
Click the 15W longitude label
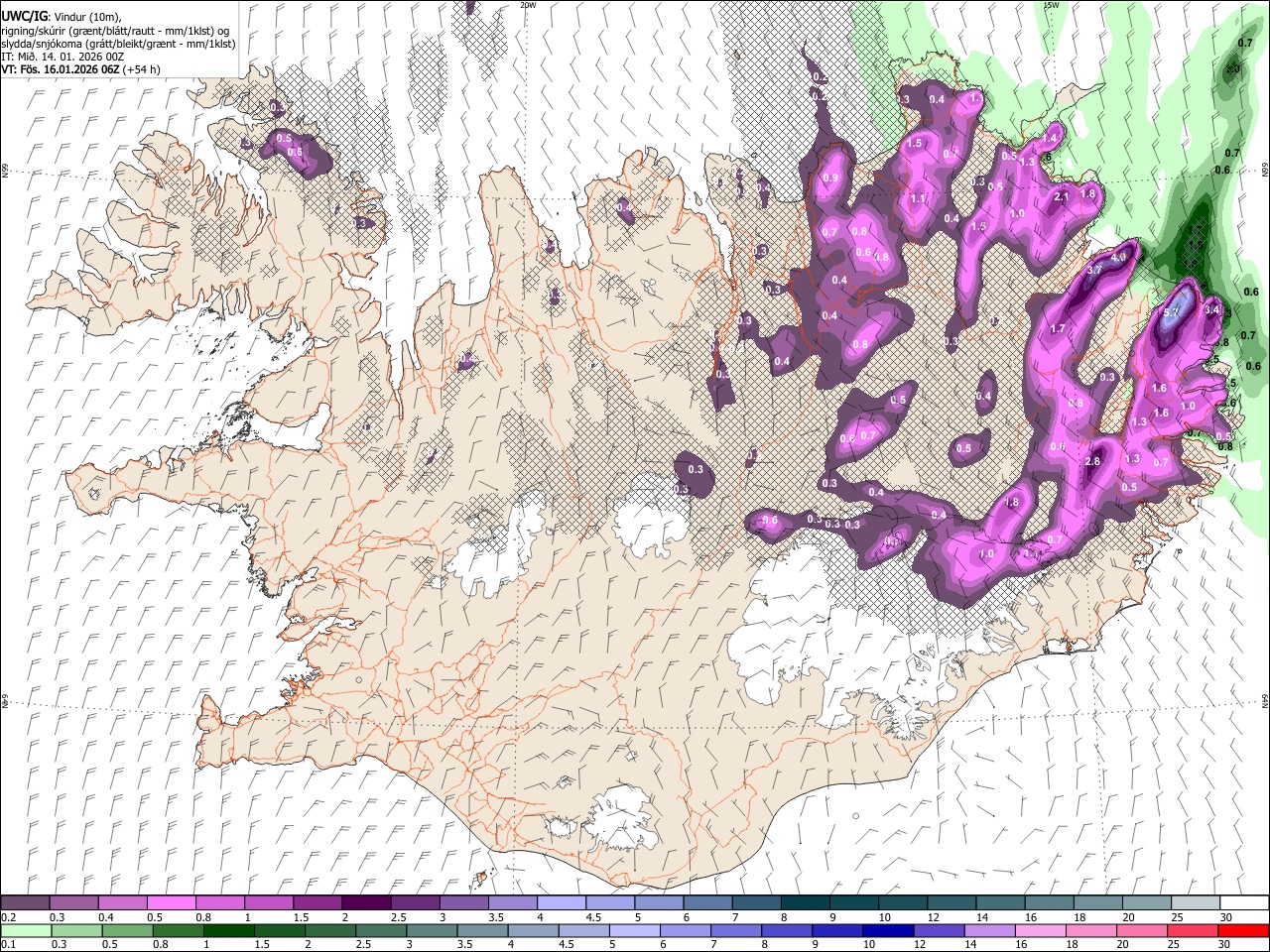pos(1051,5)
